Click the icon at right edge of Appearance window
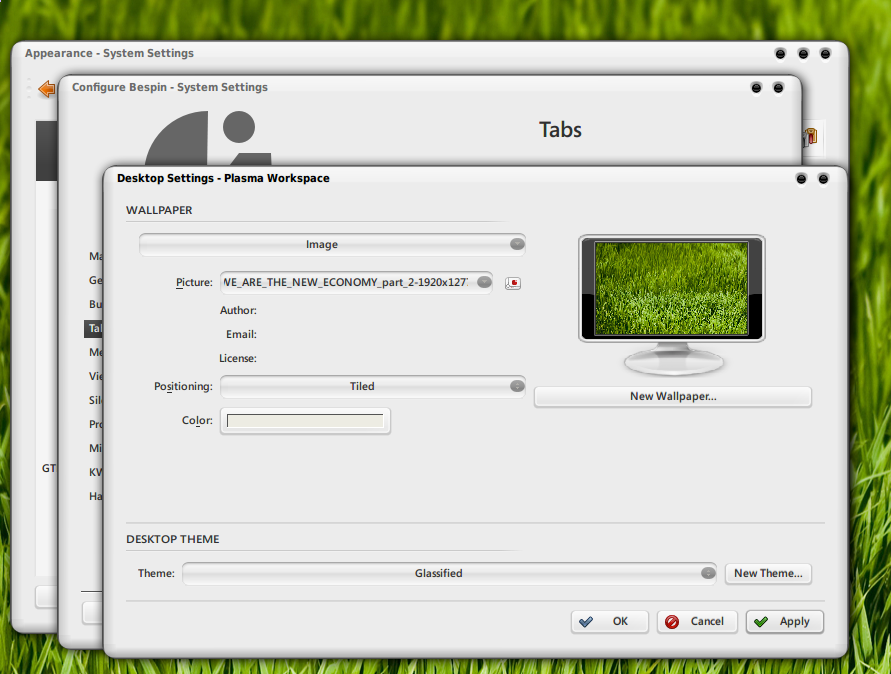Viewport: 891px width, 674px height. 810,137
